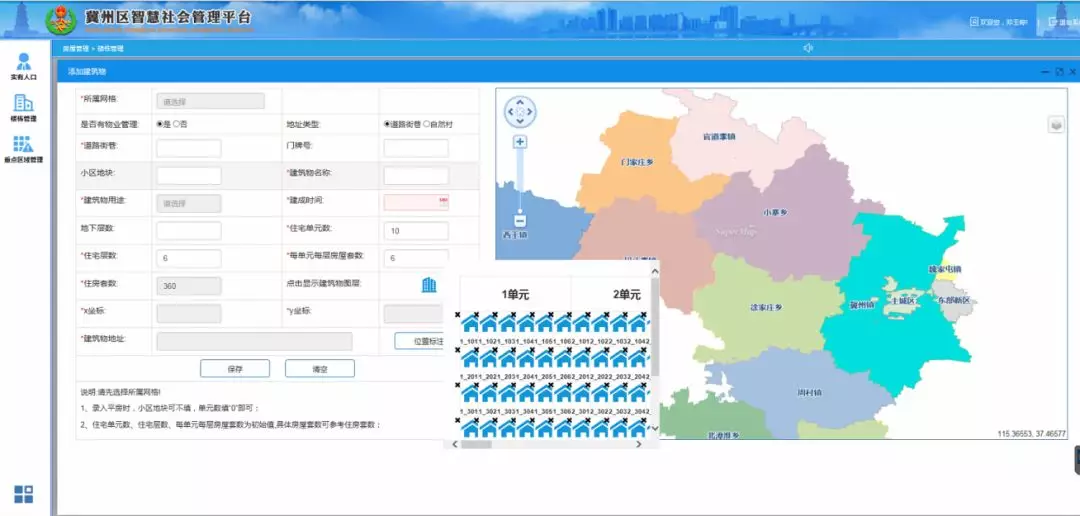
Task: Focus the 道路街巷 input field
Action: click(189, 148)
